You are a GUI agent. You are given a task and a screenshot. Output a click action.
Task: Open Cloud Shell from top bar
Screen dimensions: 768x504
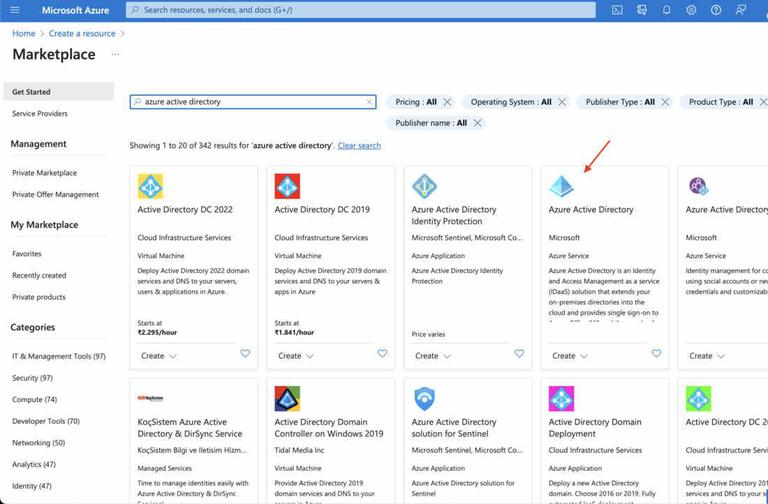(x=617, y=10)
